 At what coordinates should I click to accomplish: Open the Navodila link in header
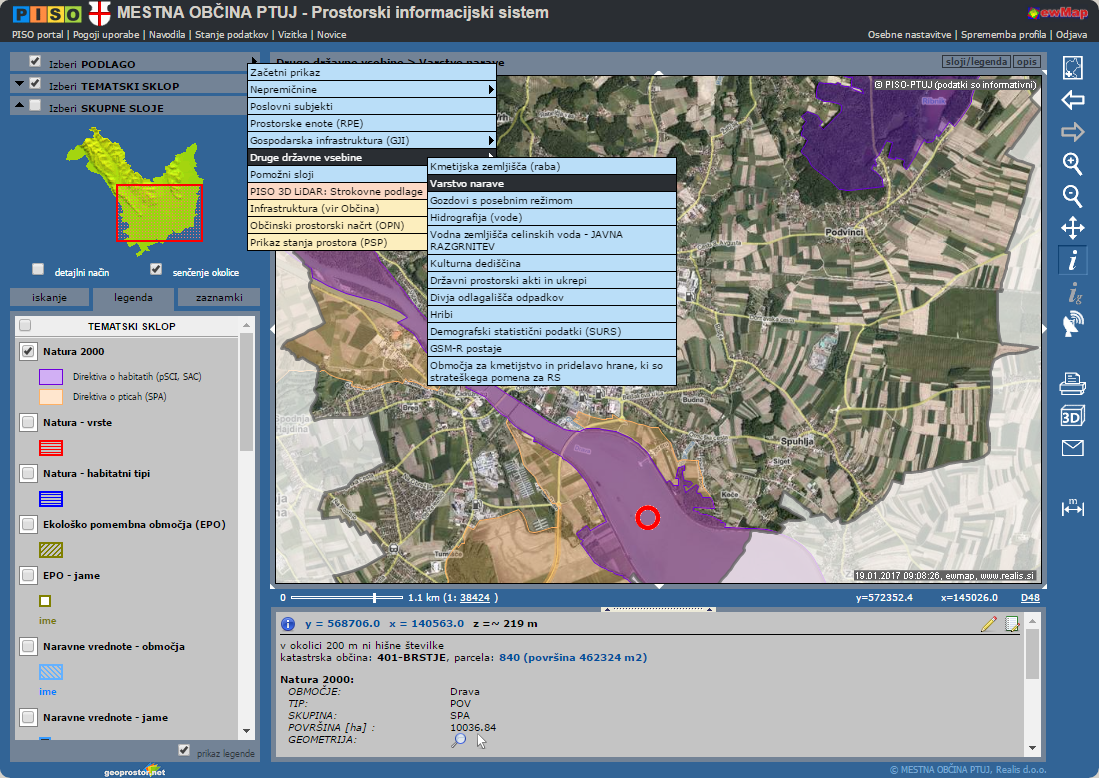pyautogui.click(x=167, y=34)
